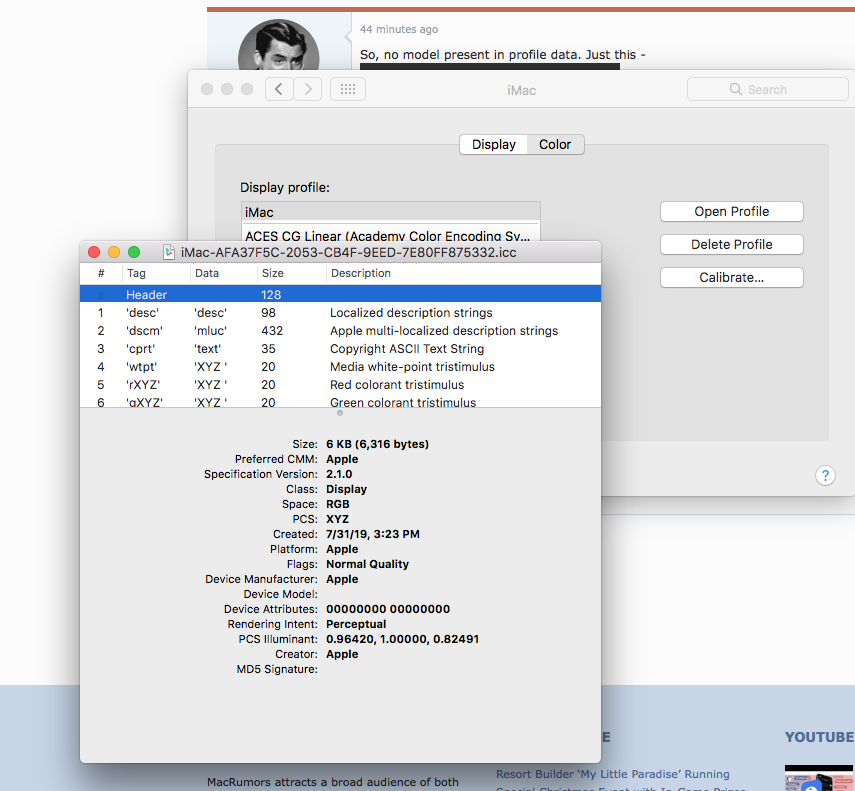The width and height of the screenshot is (855, 791).
Task: Select the 'rXYZ' tag row
Action: [340, 384]
